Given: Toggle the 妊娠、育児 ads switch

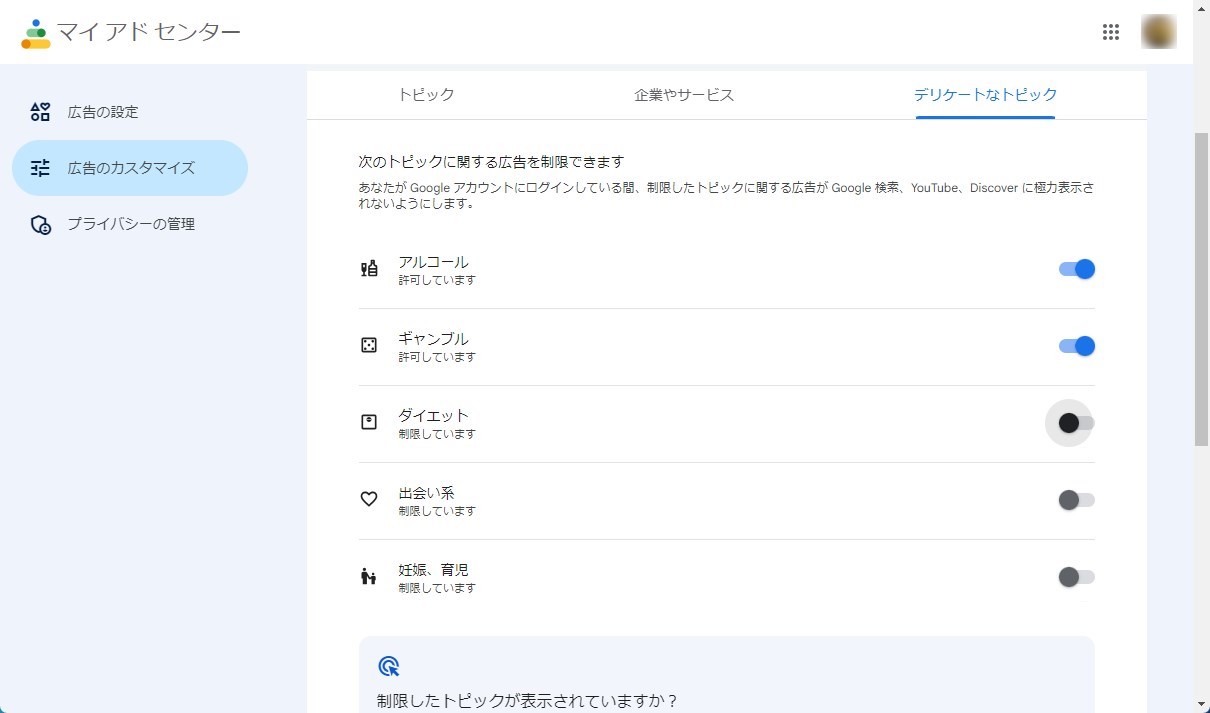Looking at the screenshot, I should [1076, 577].
